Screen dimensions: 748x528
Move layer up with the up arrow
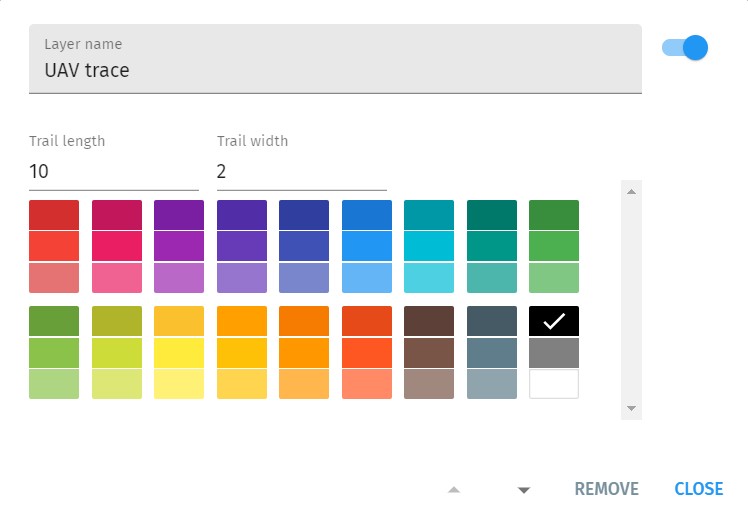click(x=454, y=489)
